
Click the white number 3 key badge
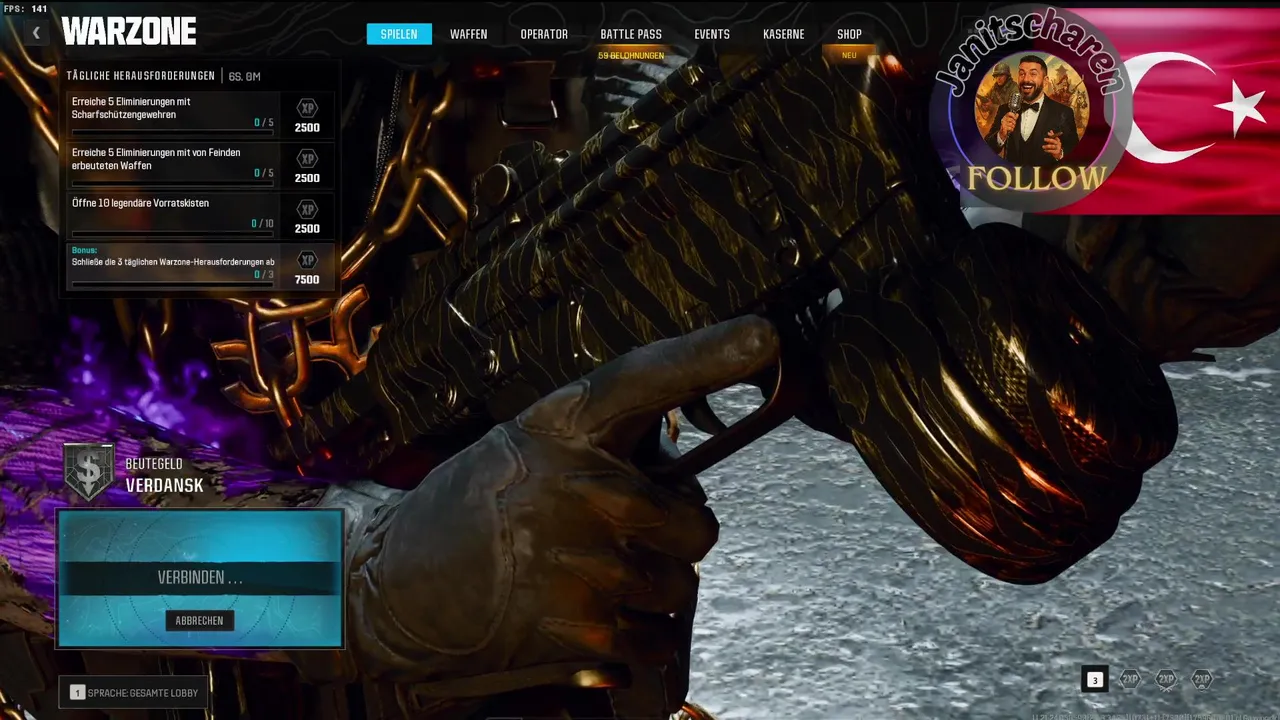pyautogui.click(x=1094, y=680)
